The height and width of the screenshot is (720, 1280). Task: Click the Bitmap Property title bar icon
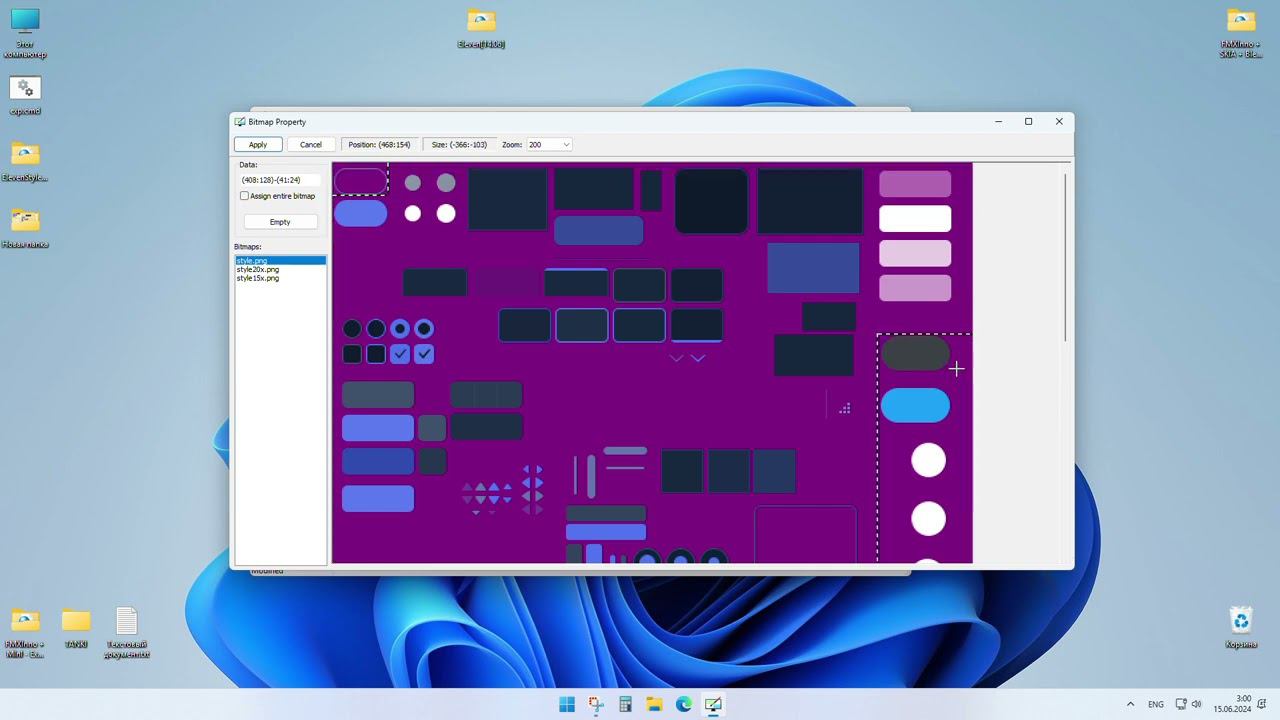(x=240, y=122)
